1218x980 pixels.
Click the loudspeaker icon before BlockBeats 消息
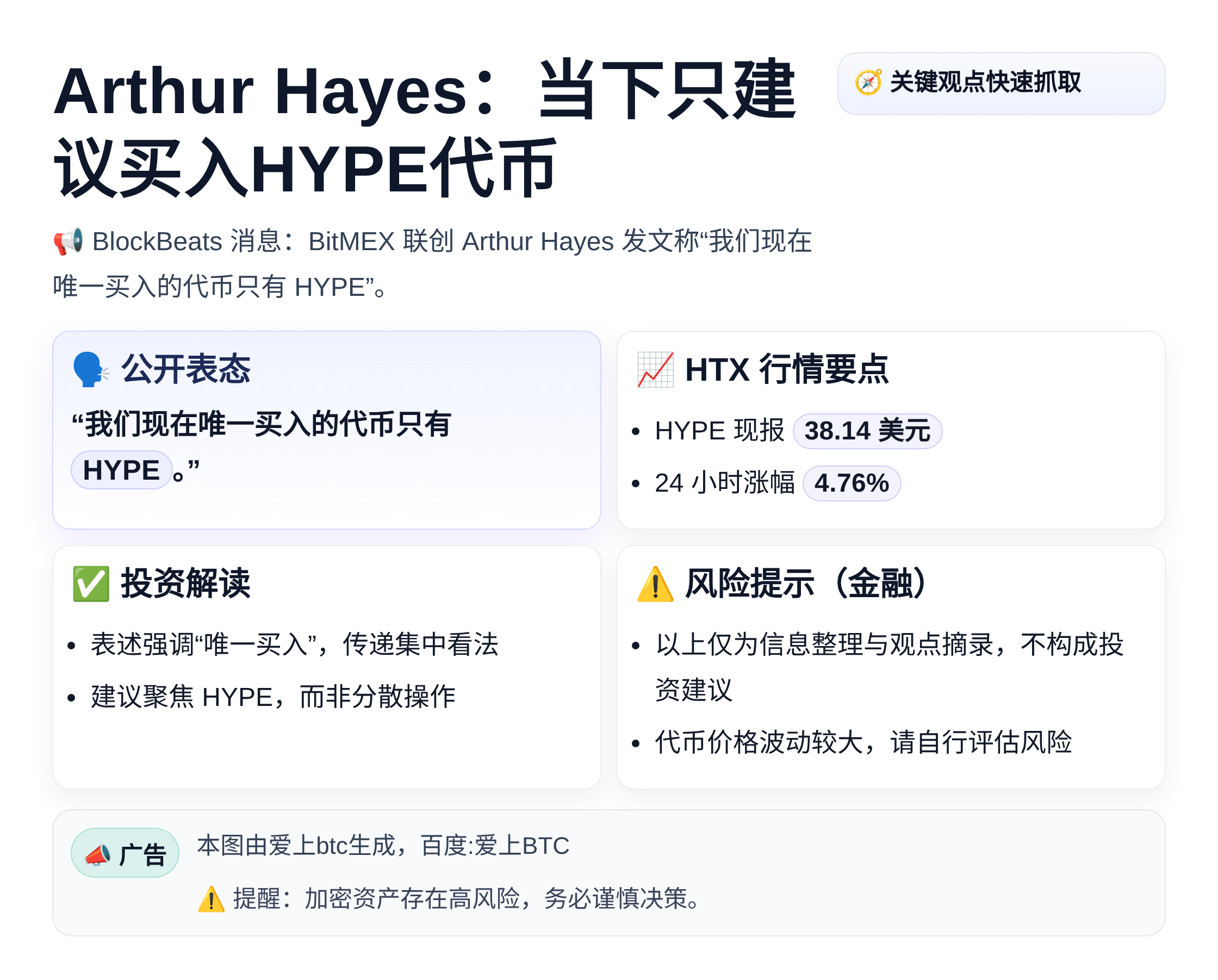69,242
